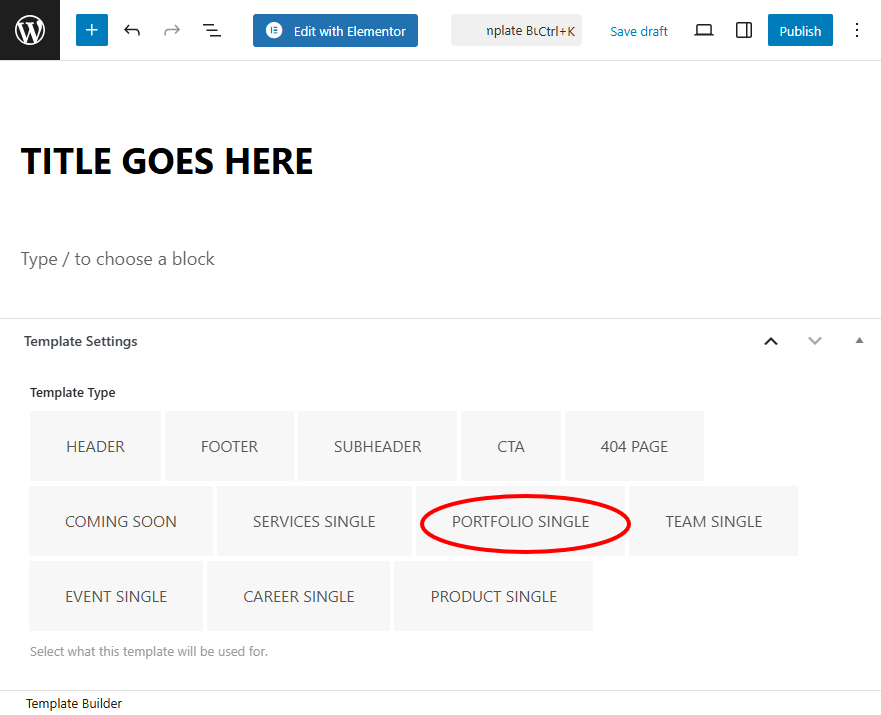Toggle the settings sidebar icon
Screen dimensions: 881x715
point(743,31)
